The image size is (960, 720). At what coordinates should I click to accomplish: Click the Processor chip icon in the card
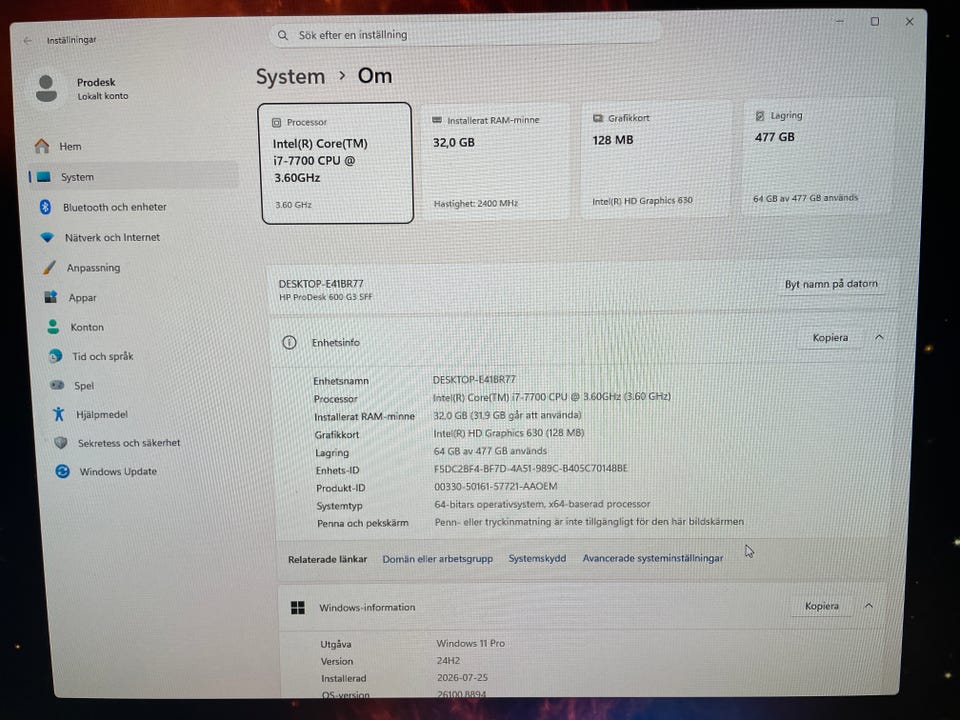click(276, 122)
